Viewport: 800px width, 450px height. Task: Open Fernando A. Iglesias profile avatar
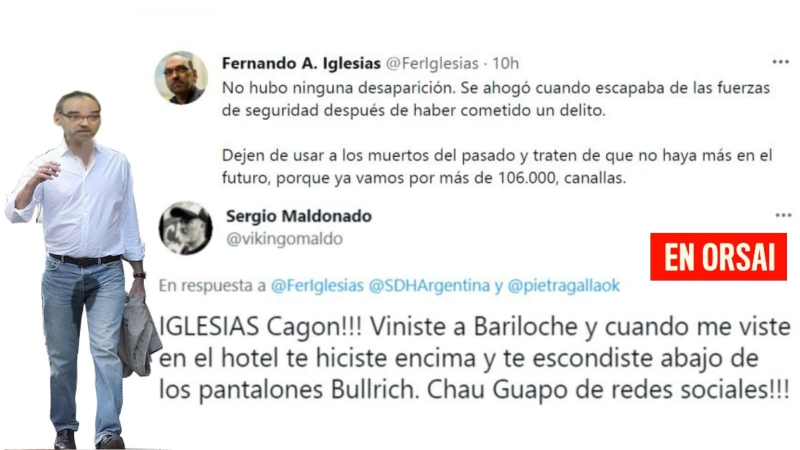pos(181,78)
